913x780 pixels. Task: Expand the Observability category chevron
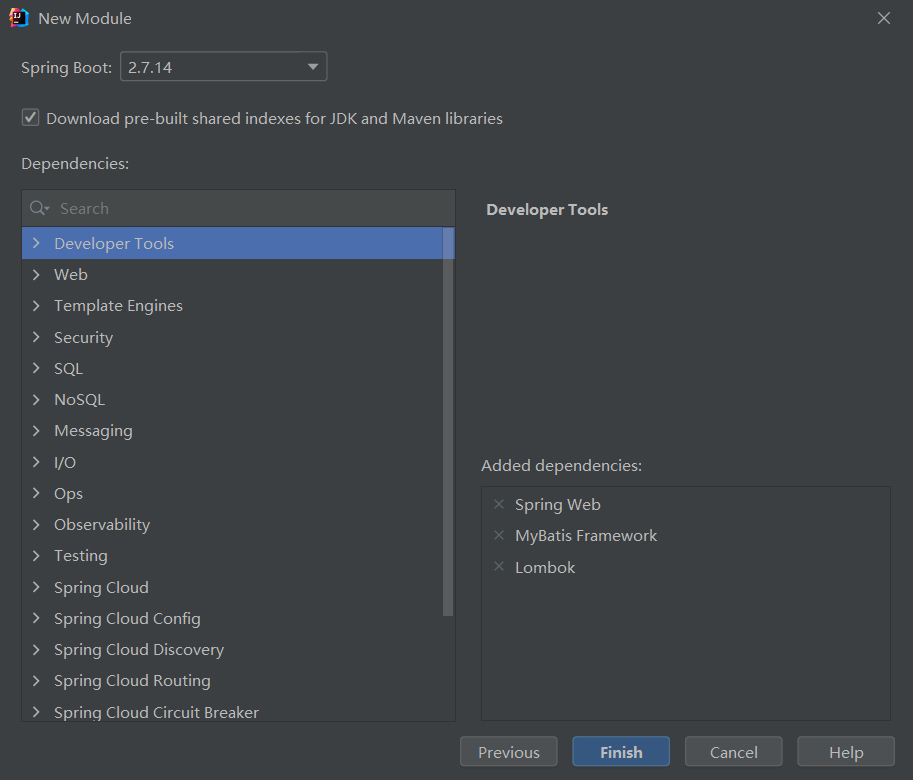pos(36,524)
